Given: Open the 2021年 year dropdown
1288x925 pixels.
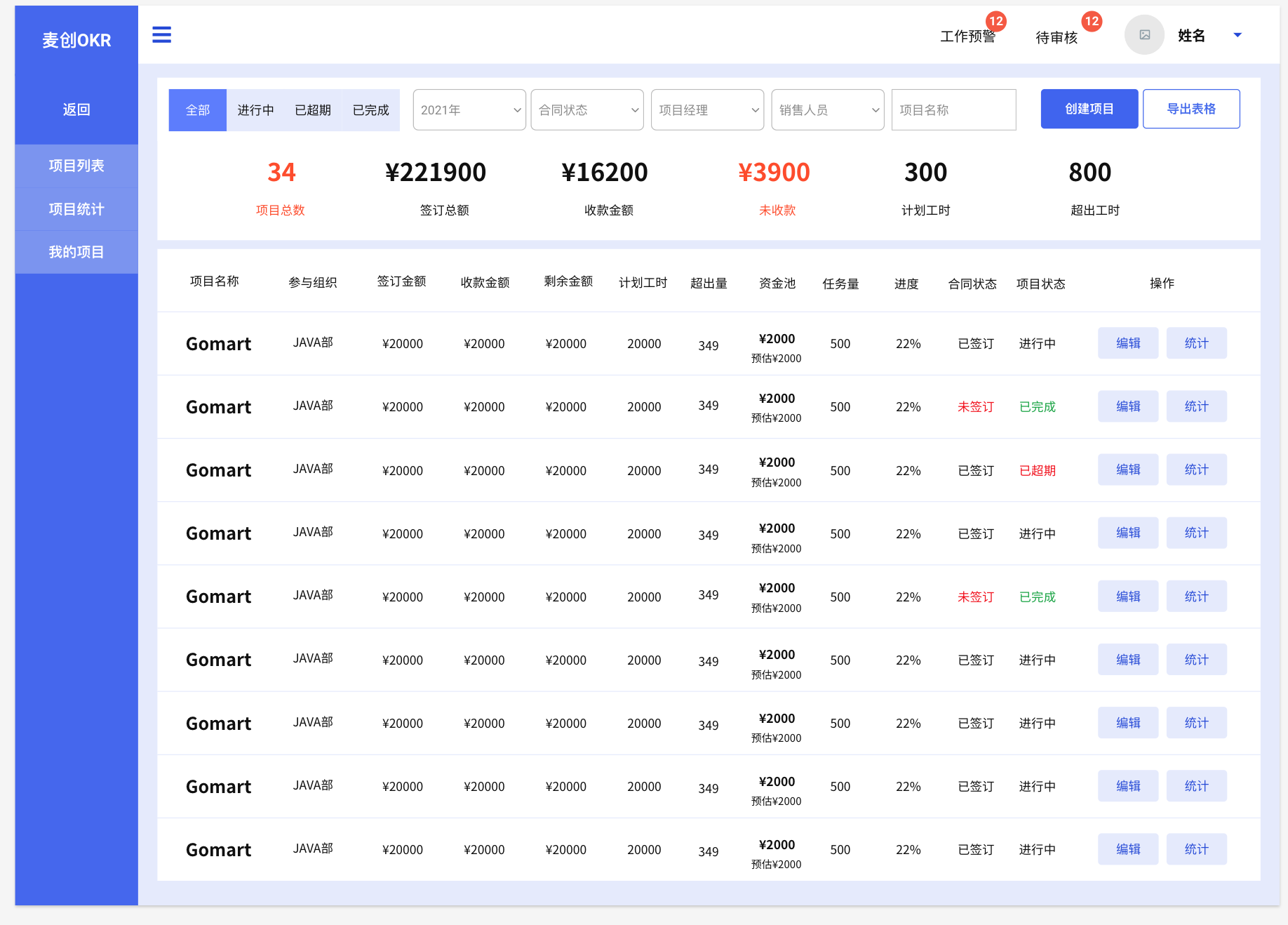Looking at the screenshot, I should click(469, 110).
